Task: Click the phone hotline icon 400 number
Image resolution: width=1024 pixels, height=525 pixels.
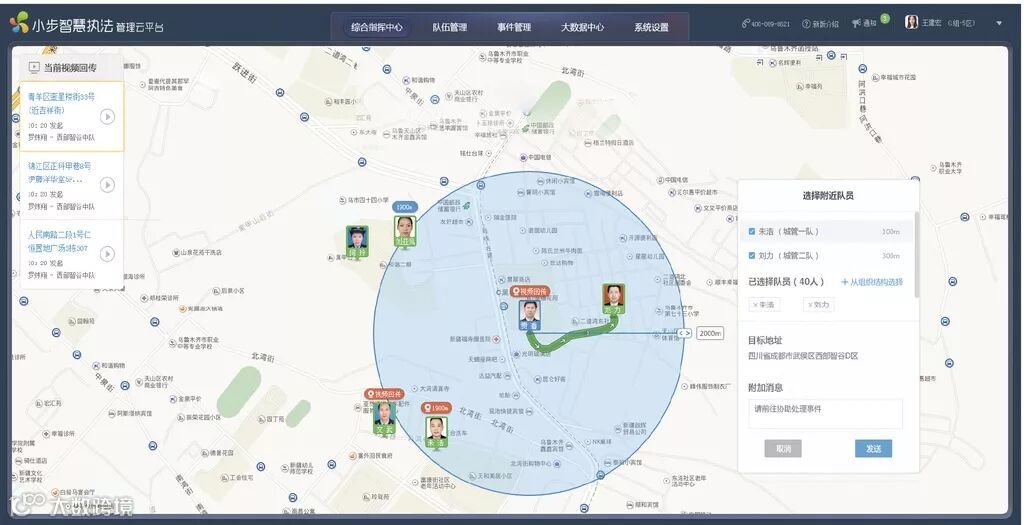Action: coord(745,24)
